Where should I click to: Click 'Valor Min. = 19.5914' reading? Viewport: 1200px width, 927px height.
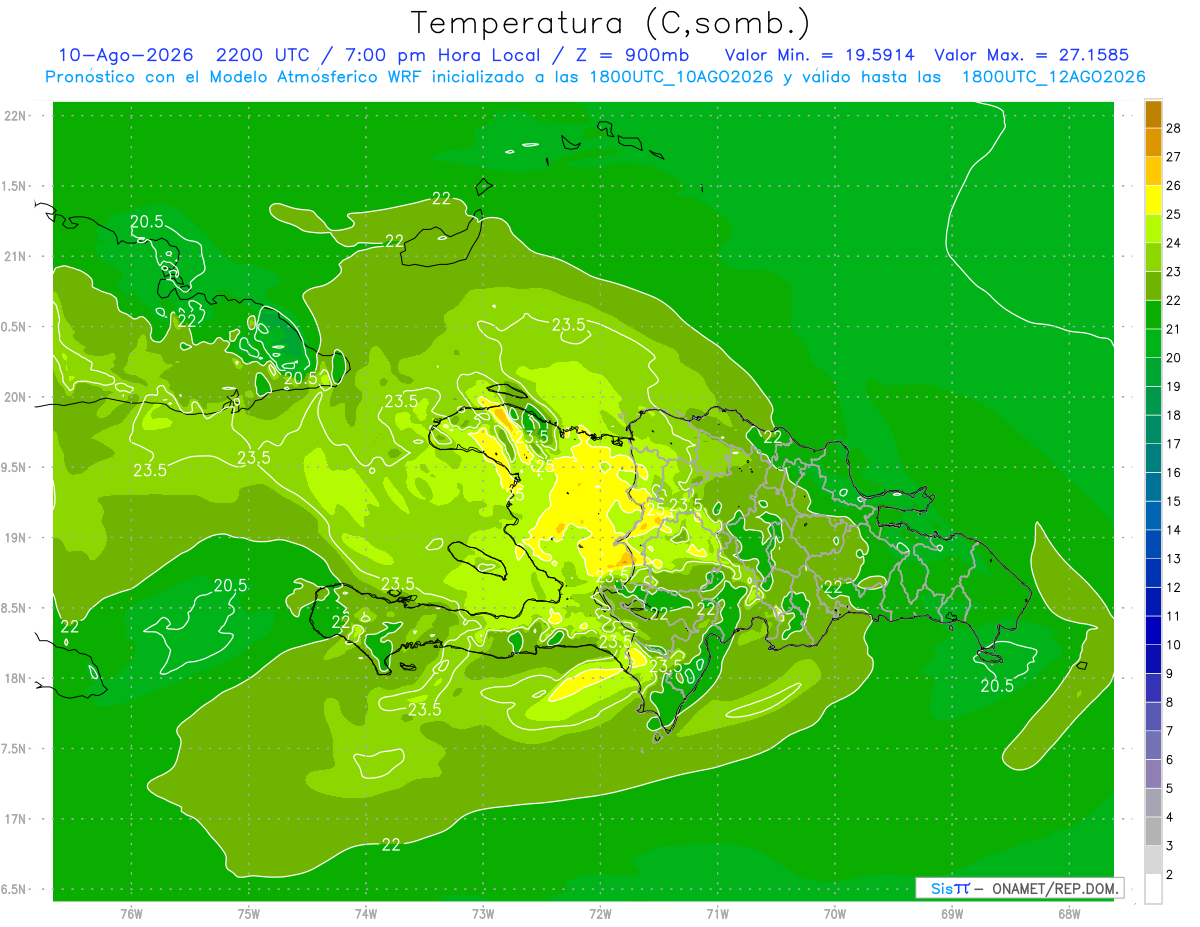pyautogui.click(x=820, y=55)
